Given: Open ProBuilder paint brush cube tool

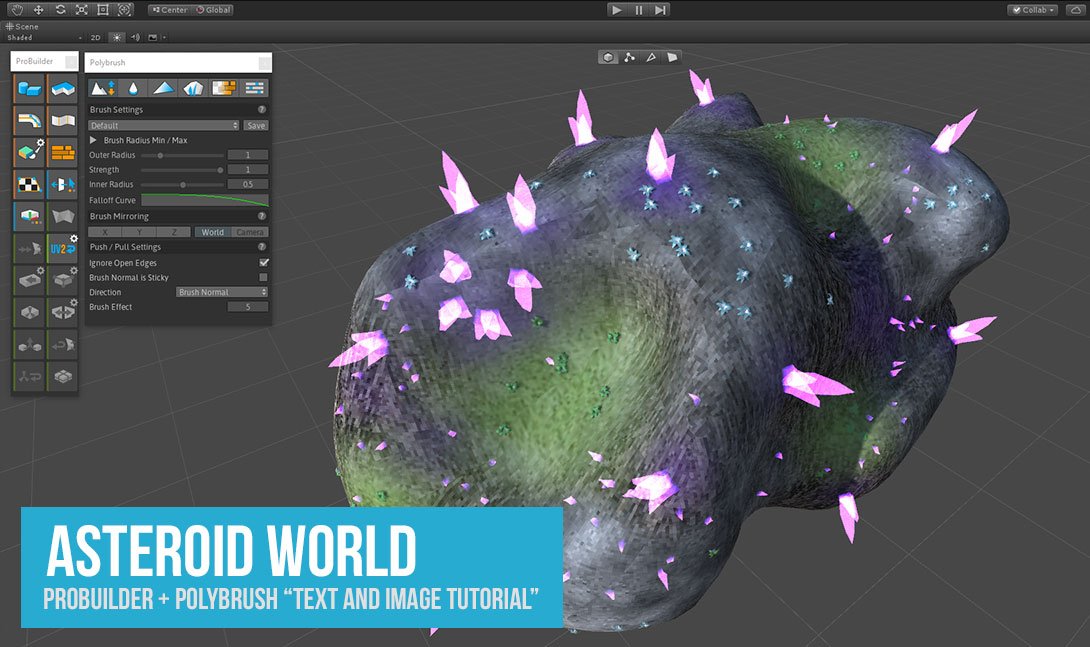Looking at the screenshot, I should pos(29,152).
